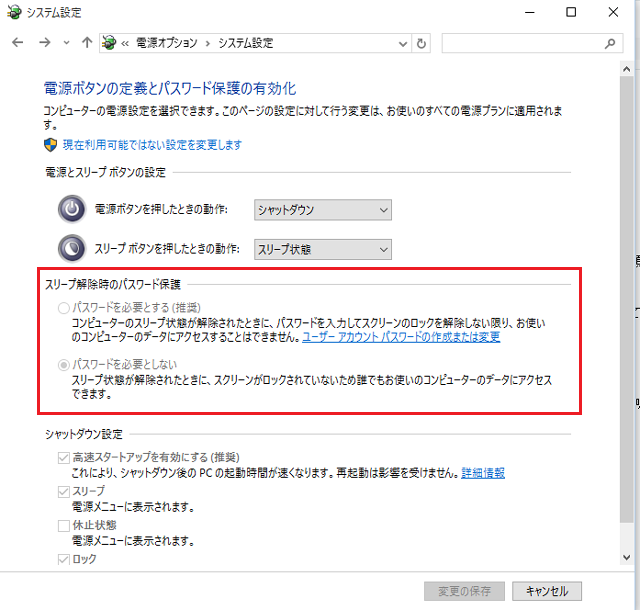Click the キャンセル button

[547, 591]
